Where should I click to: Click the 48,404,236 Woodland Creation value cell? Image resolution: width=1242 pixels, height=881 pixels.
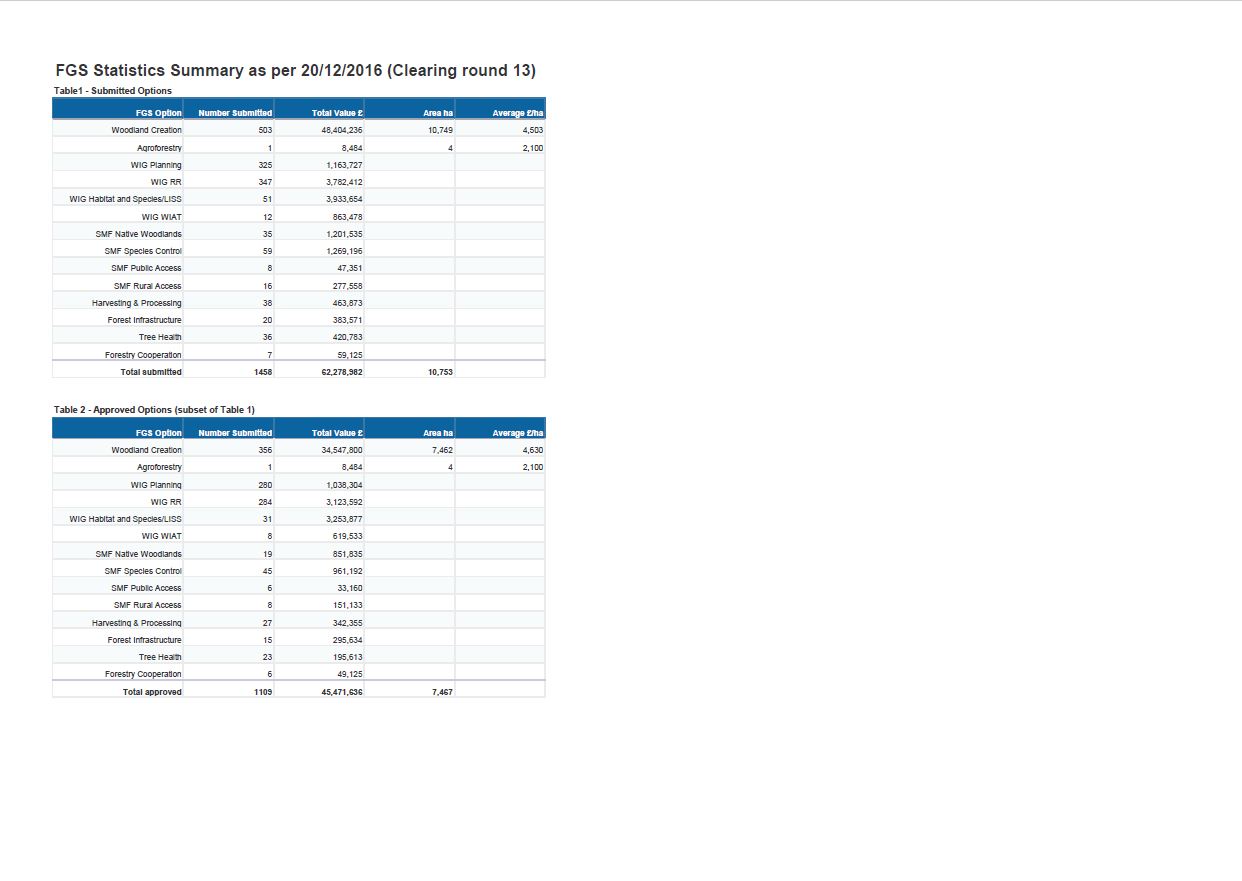341,130
